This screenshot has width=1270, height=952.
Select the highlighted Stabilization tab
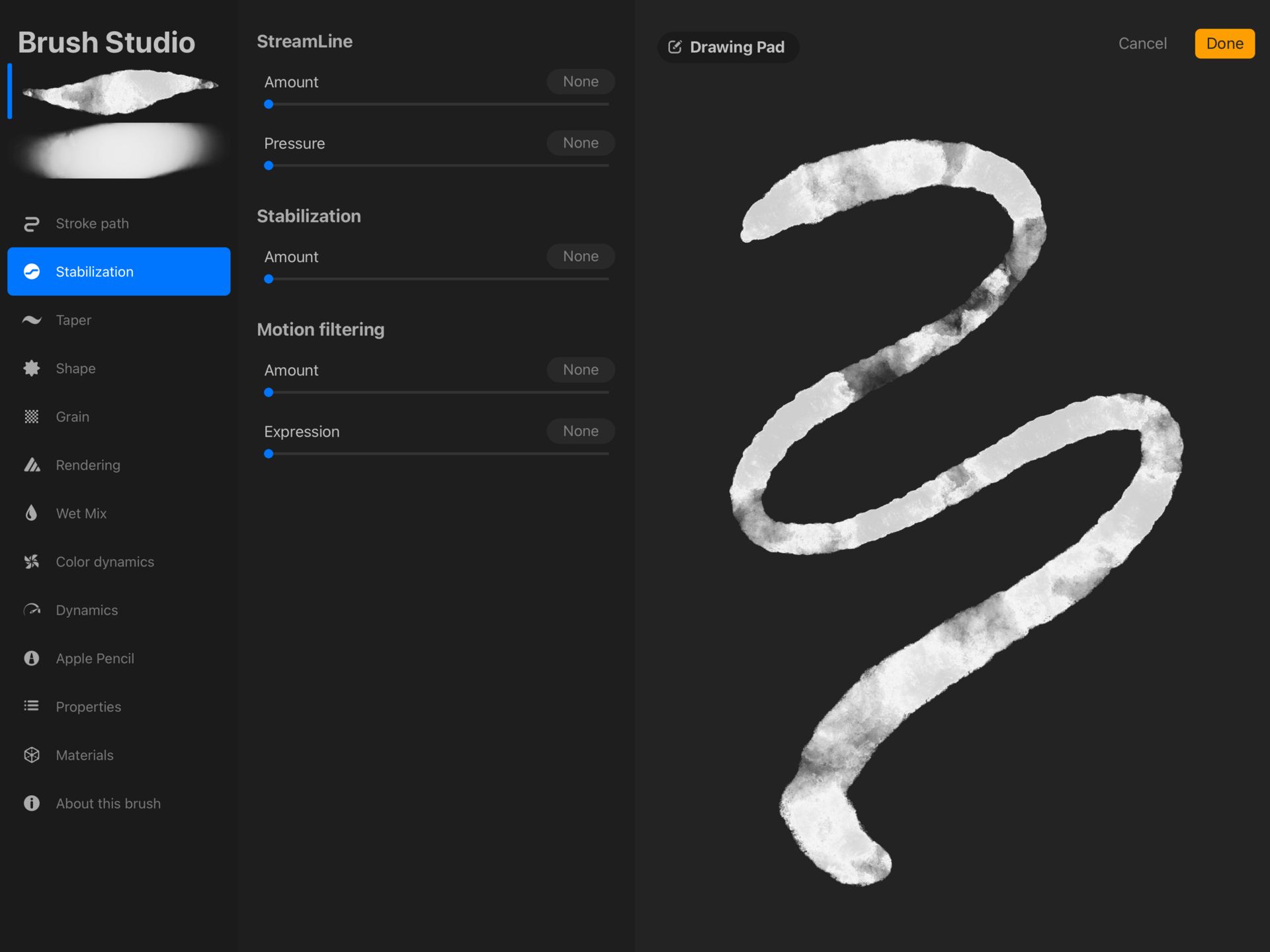click(x=119, y=271)
